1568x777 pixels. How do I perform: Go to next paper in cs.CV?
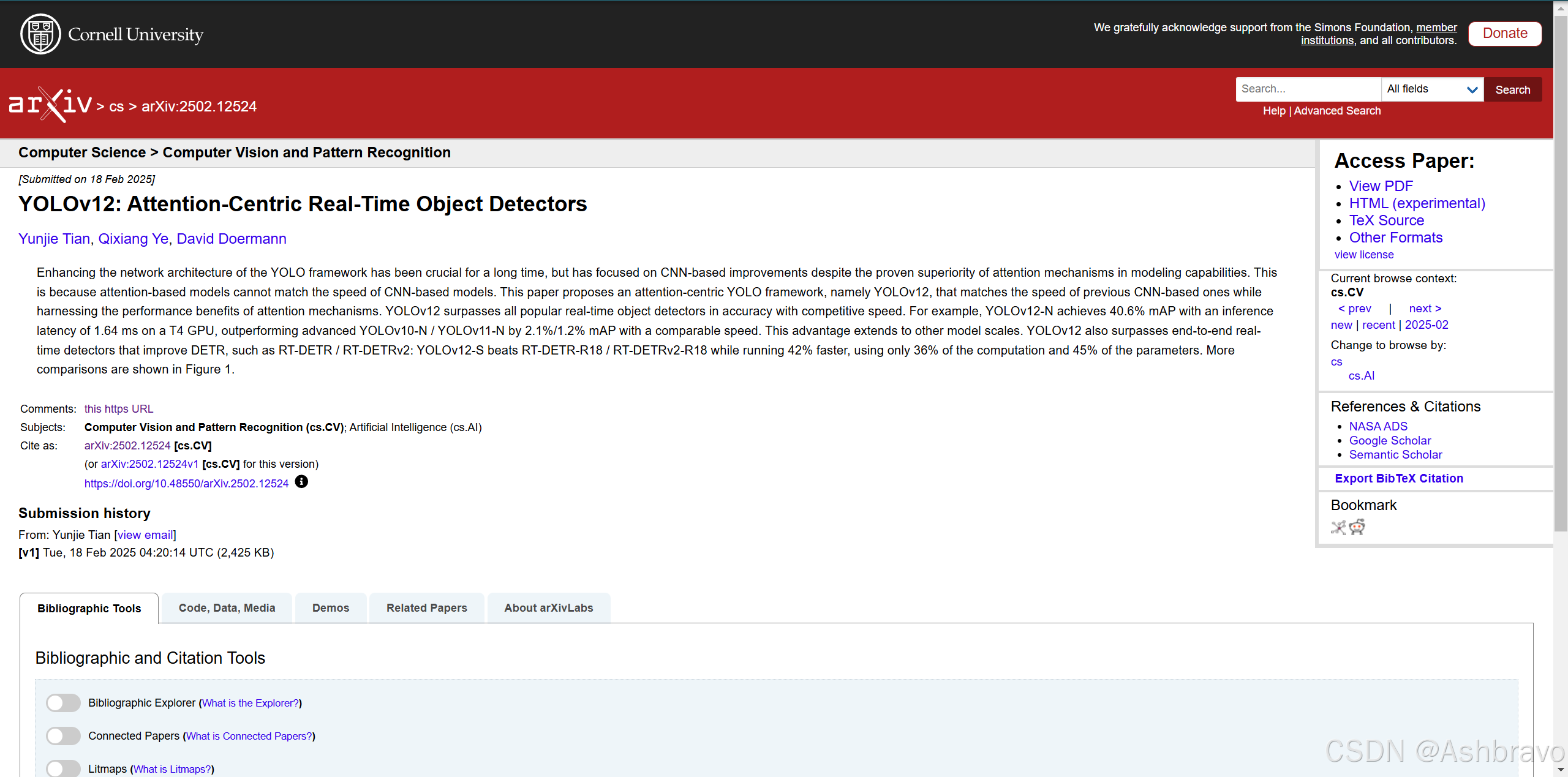(x=1425, y=309)
